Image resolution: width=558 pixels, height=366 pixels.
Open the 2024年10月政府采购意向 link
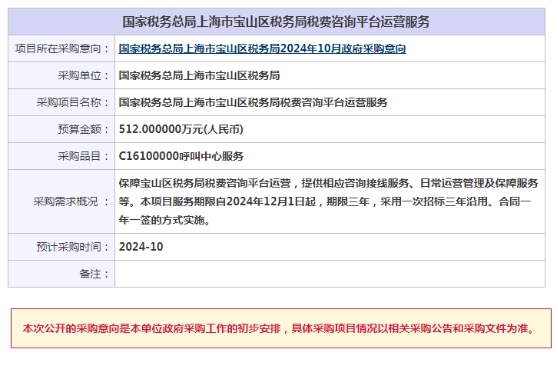(262, 49)
